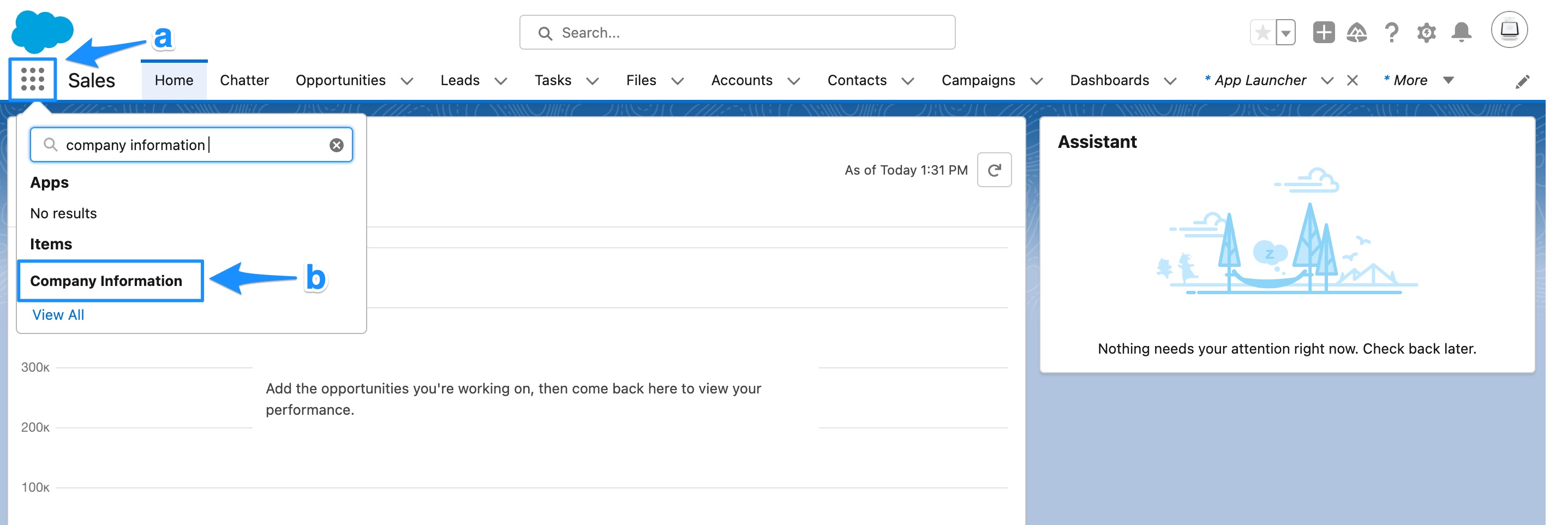Click the 200K axis label
The width and height of the screenshot is (1568, 525).
pos(35,427)
